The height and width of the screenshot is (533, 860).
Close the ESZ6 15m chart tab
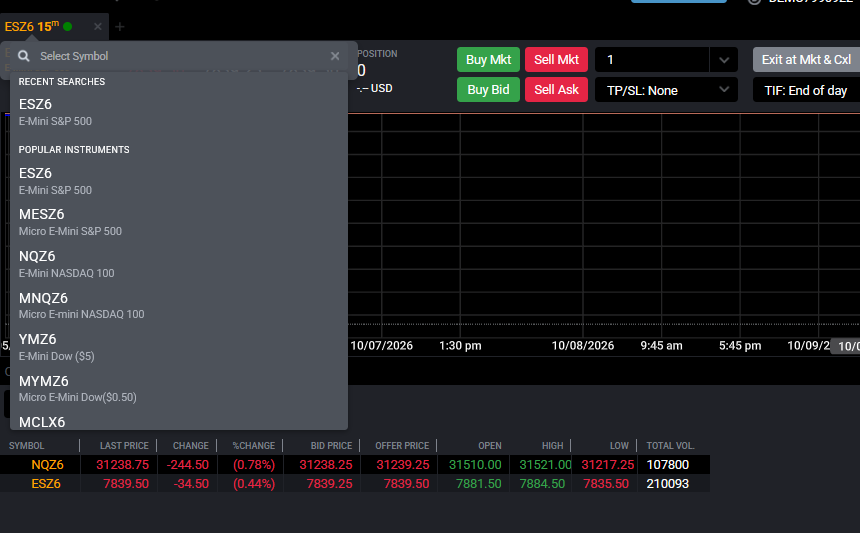coord(98,26)
